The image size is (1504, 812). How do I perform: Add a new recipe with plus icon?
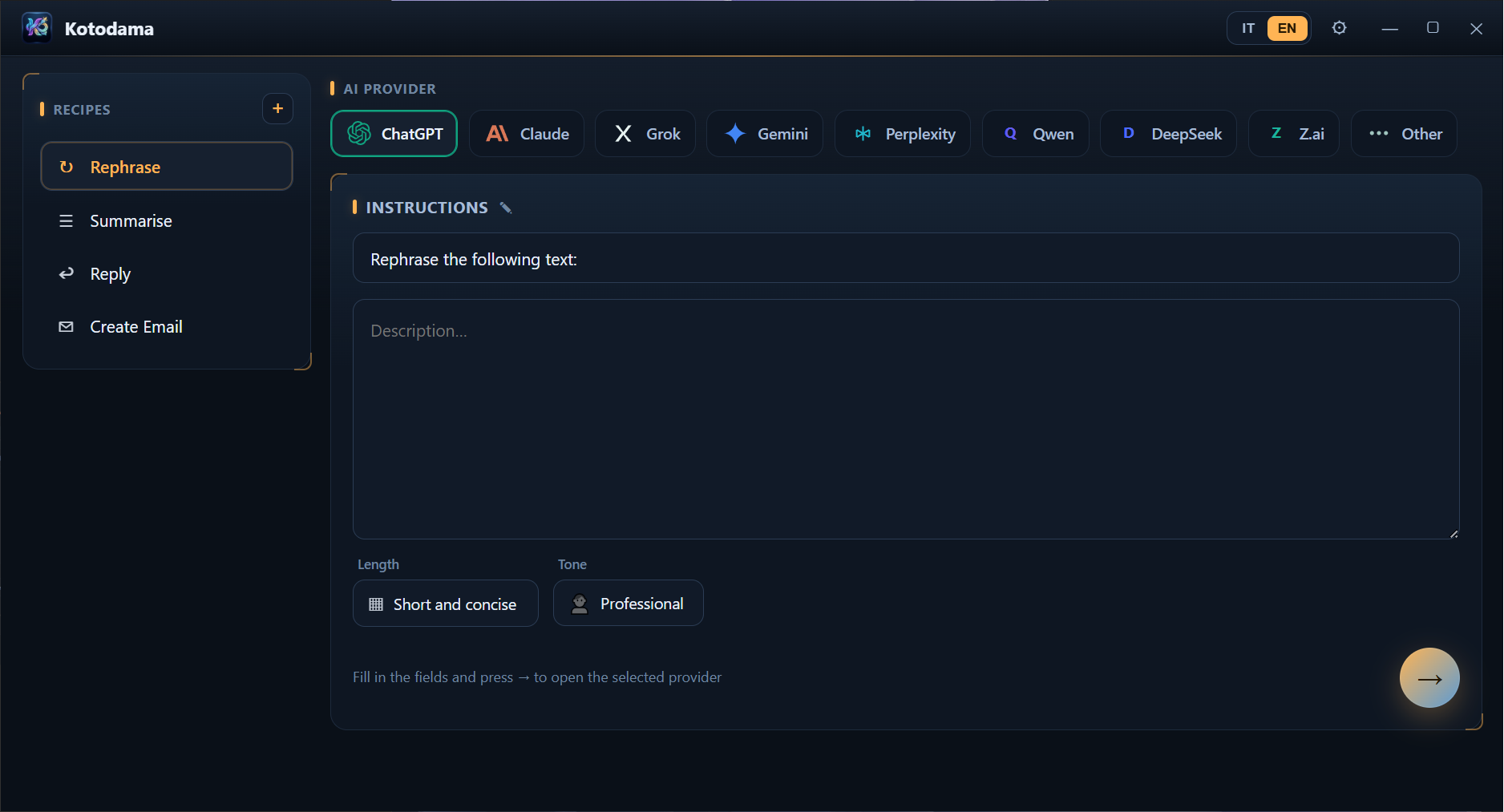277,109
